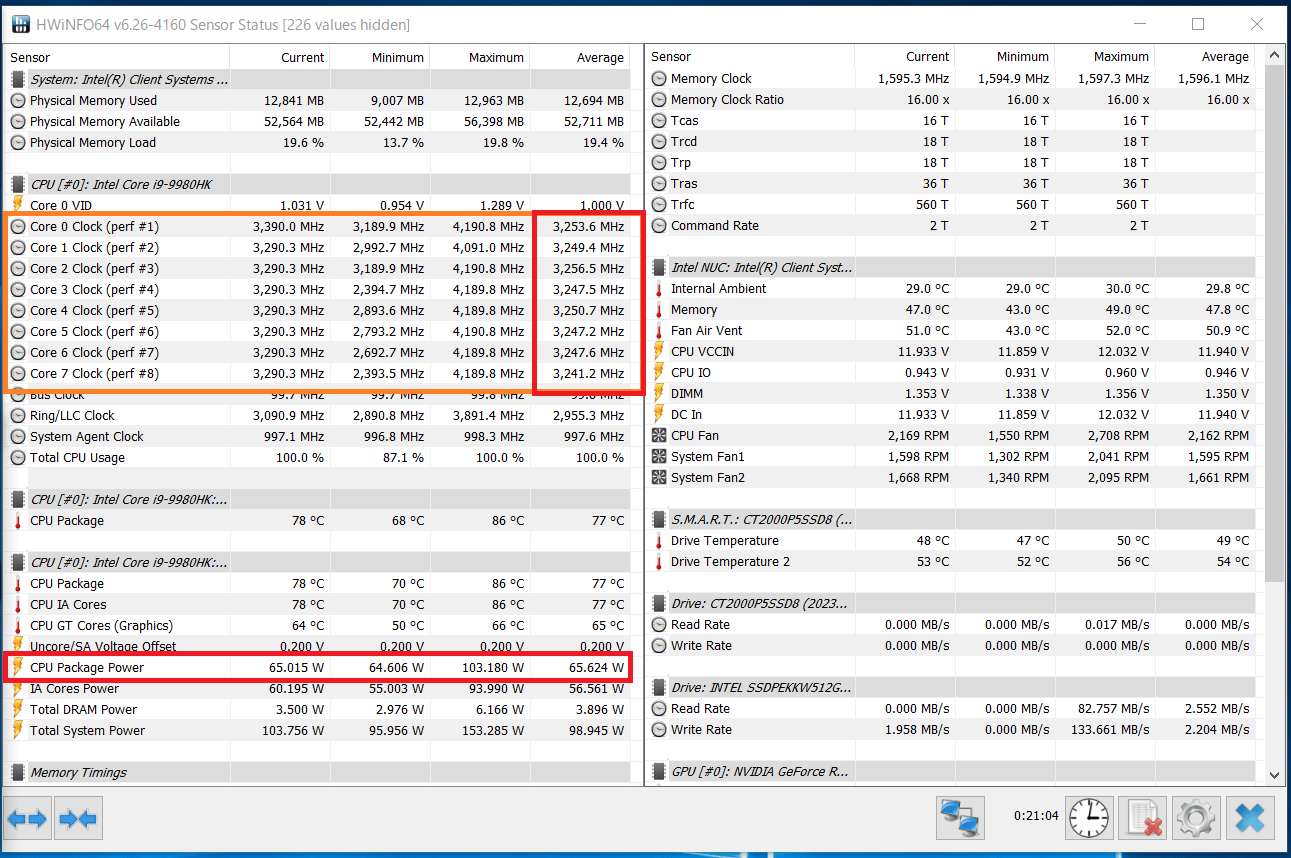Click the CPU VCCIN lightning icon
This screenshot has width=1291, height=858.
point(659,351)
